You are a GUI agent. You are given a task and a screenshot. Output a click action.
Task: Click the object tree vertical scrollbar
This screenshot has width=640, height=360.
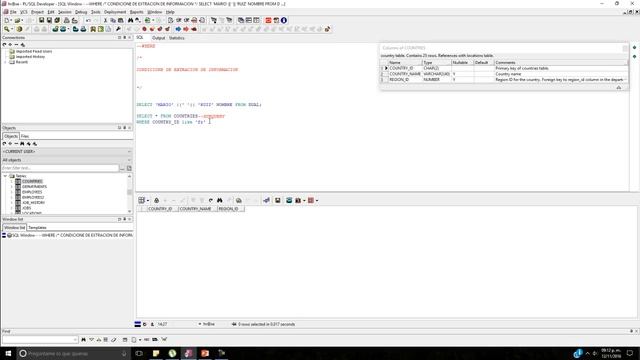(129, 193)
